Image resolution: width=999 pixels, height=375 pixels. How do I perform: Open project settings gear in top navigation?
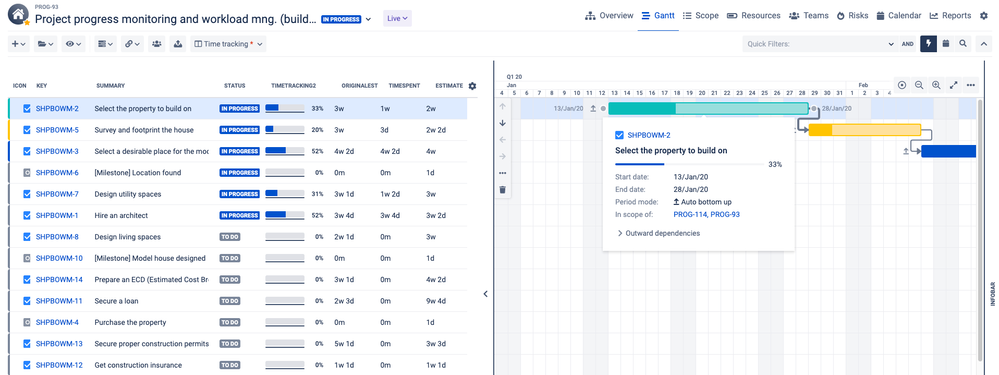[x=984, y=15]
